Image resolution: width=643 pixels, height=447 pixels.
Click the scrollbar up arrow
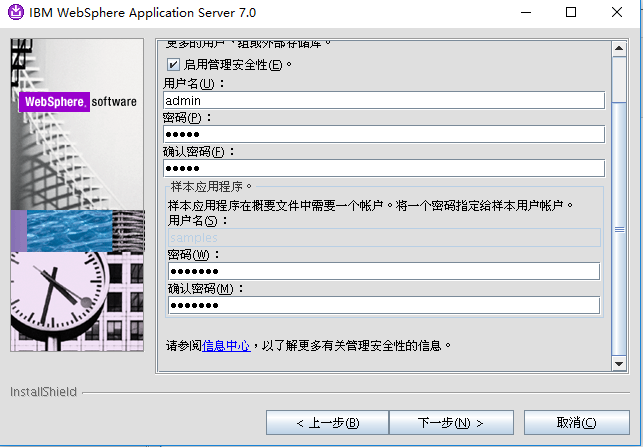tap(619, 49)
